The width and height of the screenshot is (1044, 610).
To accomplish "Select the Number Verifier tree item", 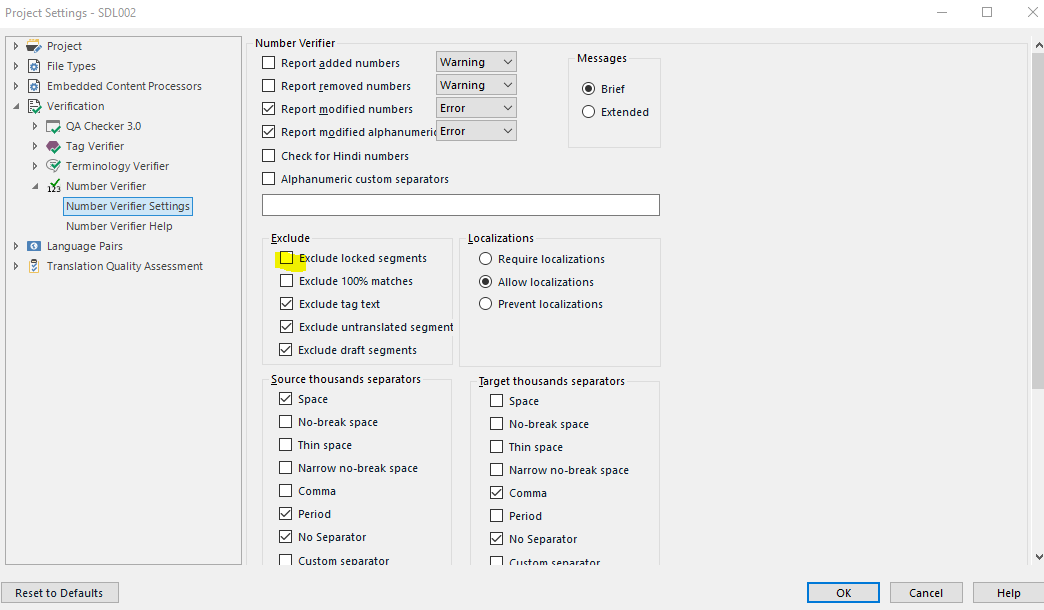I will pyautogui.click(x=106, y=186).
